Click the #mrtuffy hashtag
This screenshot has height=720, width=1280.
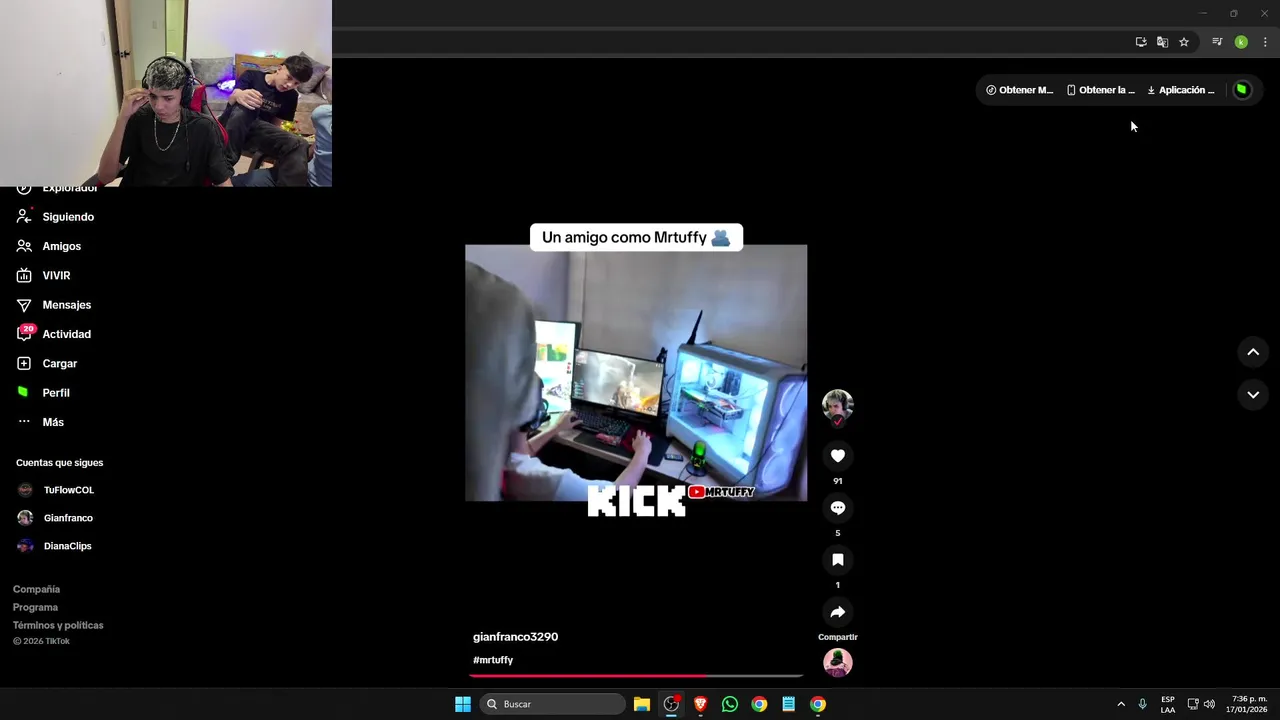pos(493,660)
